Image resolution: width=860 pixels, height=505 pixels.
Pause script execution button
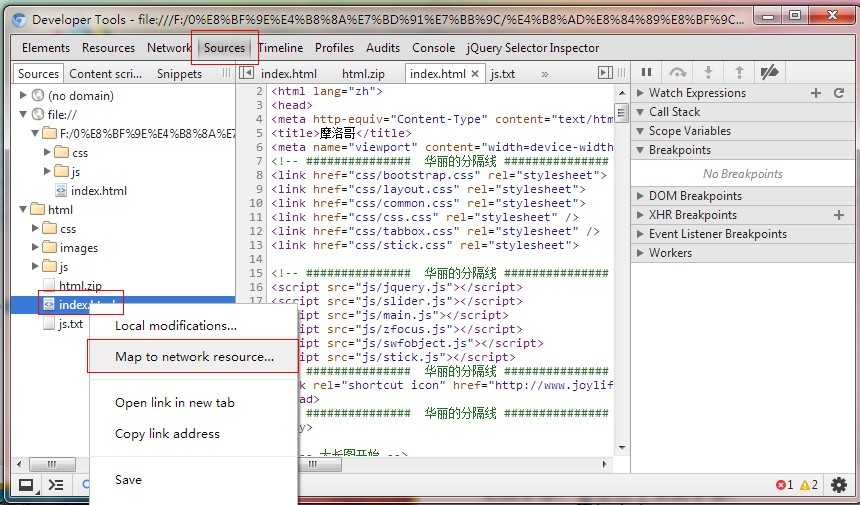[x=647, y=72]
